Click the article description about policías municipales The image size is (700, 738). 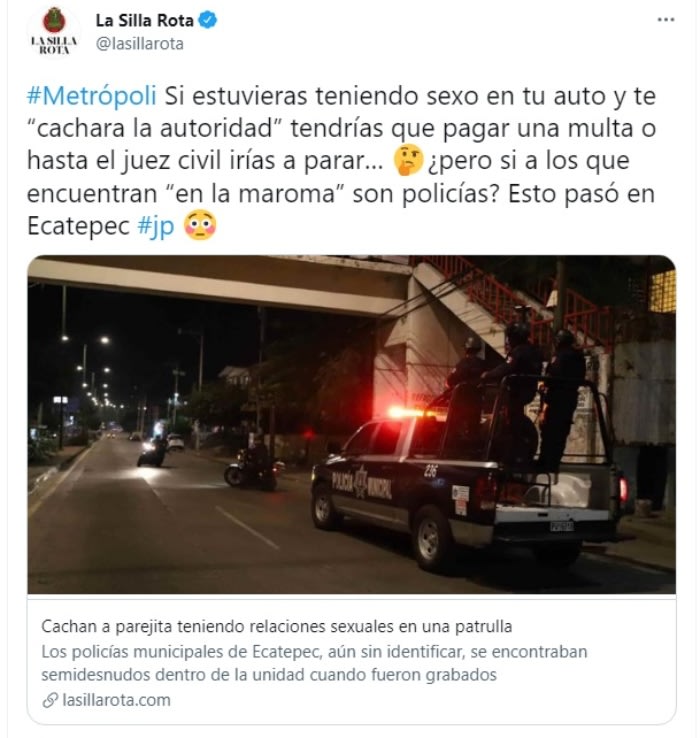(x=314, y=663)
